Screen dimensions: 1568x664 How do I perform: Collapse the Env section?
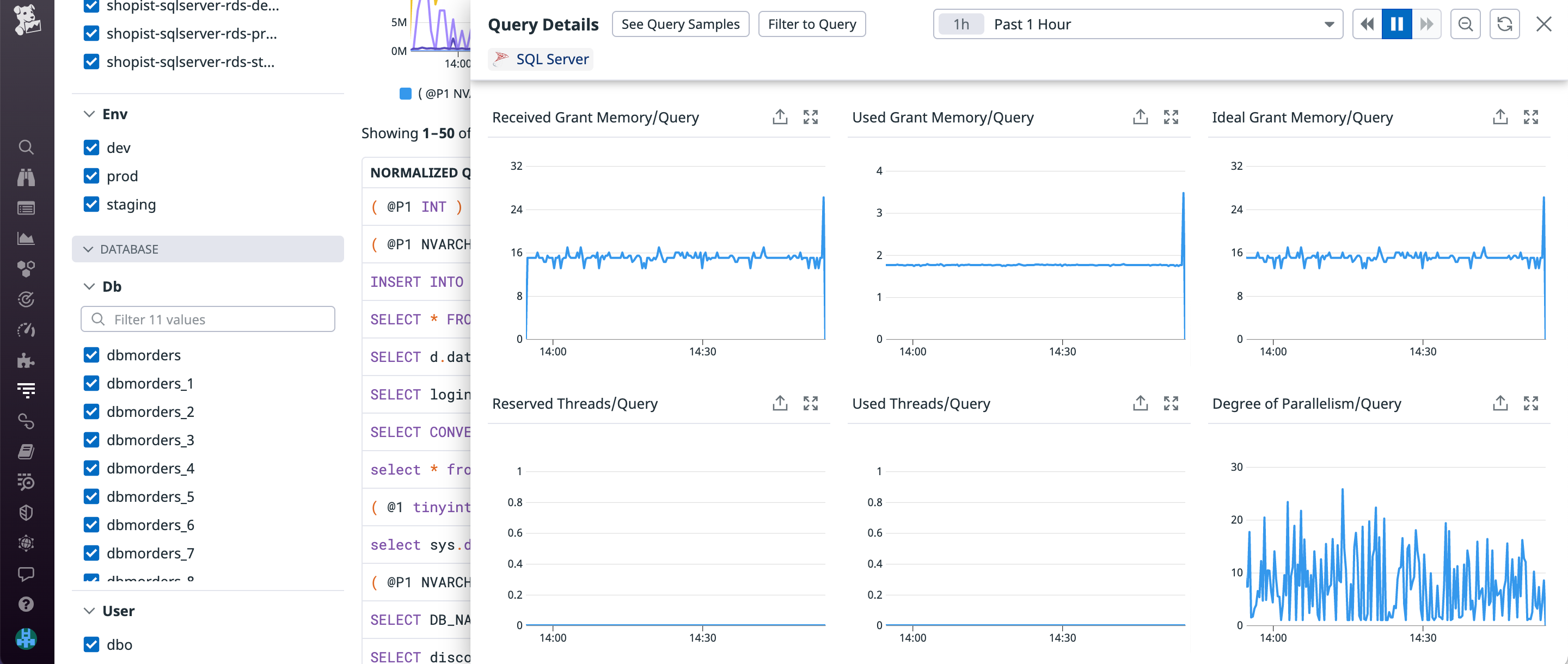pyautogui.click(x=88, y=113)
